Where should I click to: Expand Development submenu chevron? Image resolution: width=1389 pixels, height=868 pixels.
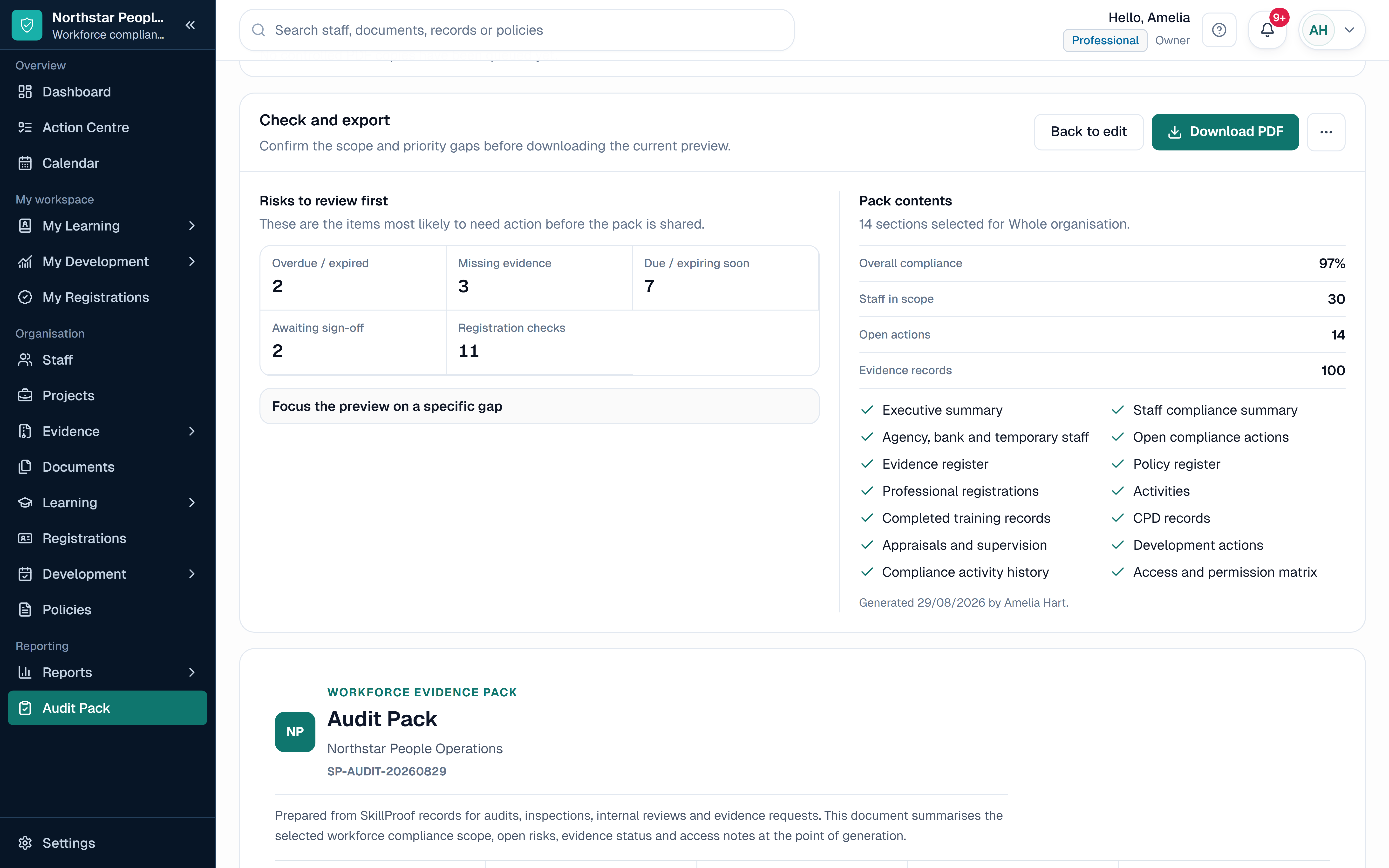192,574
